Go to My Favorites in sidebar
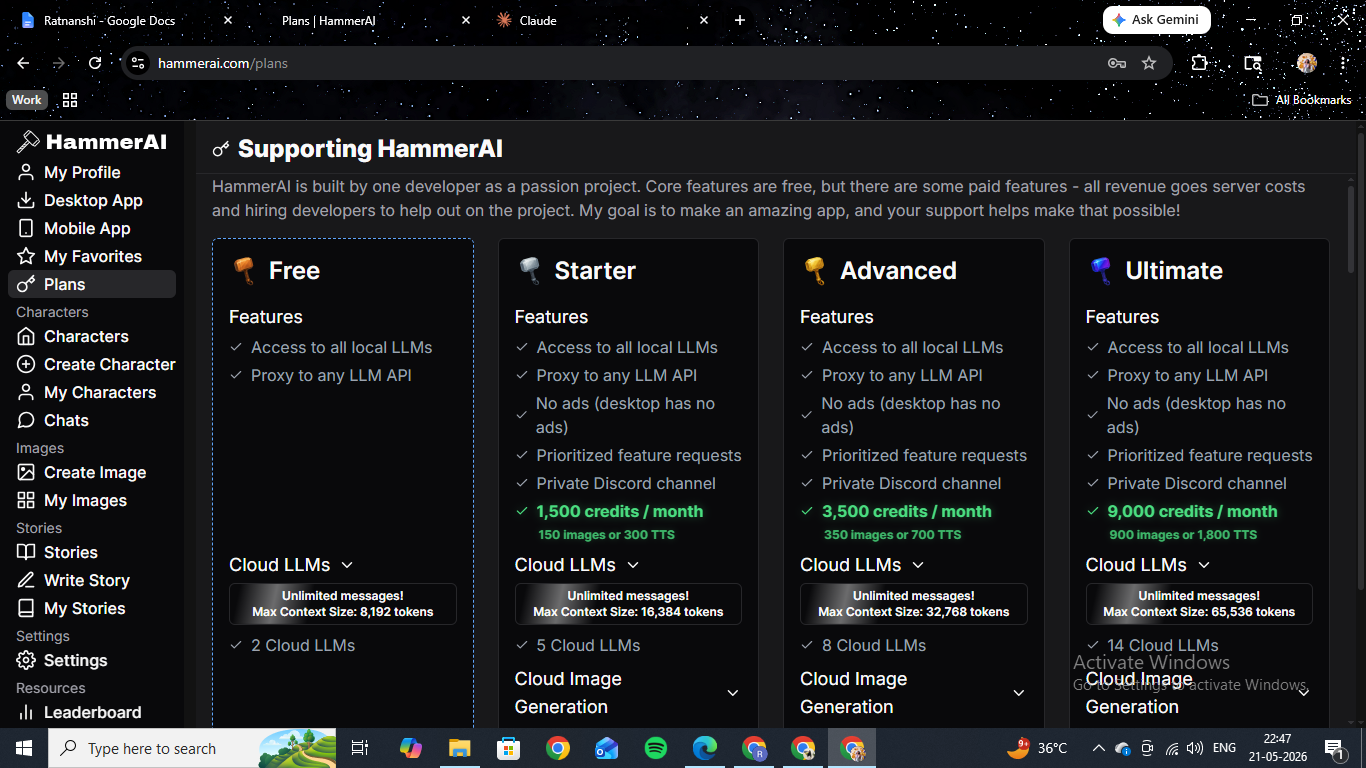The width and height of the screenshot is (1366, 768). click(92, 256)
